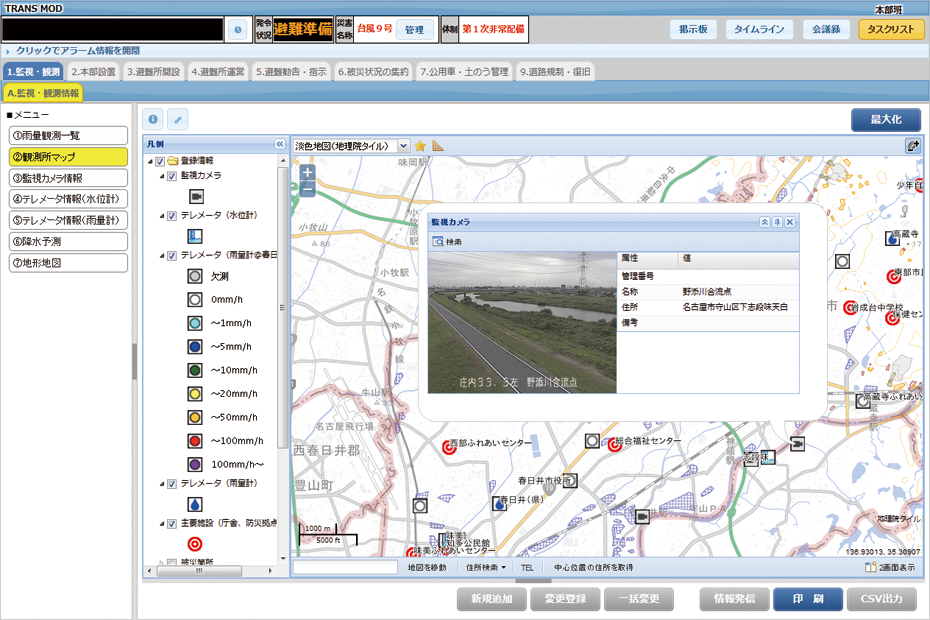Click the ~5mm/h blue legend swatch

[x=195, y=346]
